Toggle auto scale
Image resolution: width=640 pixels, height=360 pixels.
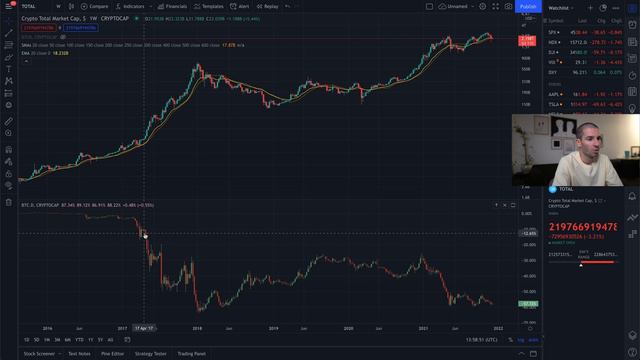click(533, 340)
